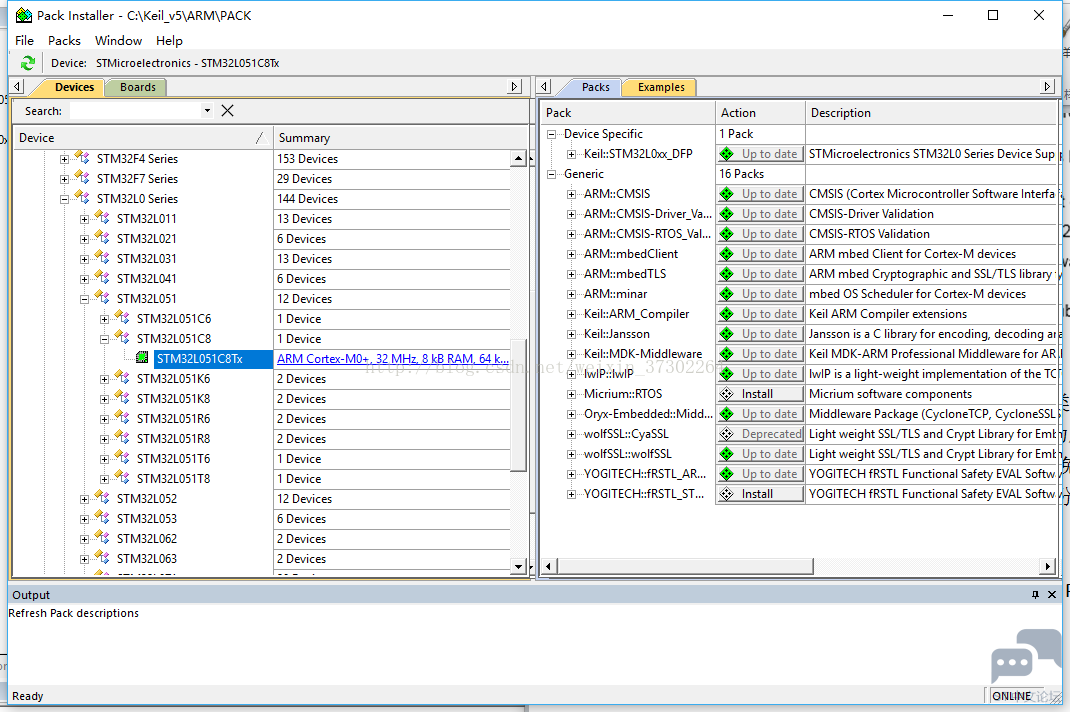Clear the search field with X icon
Image resolution: width=1070 pixels, height=712 pixels.
[227, 111]
